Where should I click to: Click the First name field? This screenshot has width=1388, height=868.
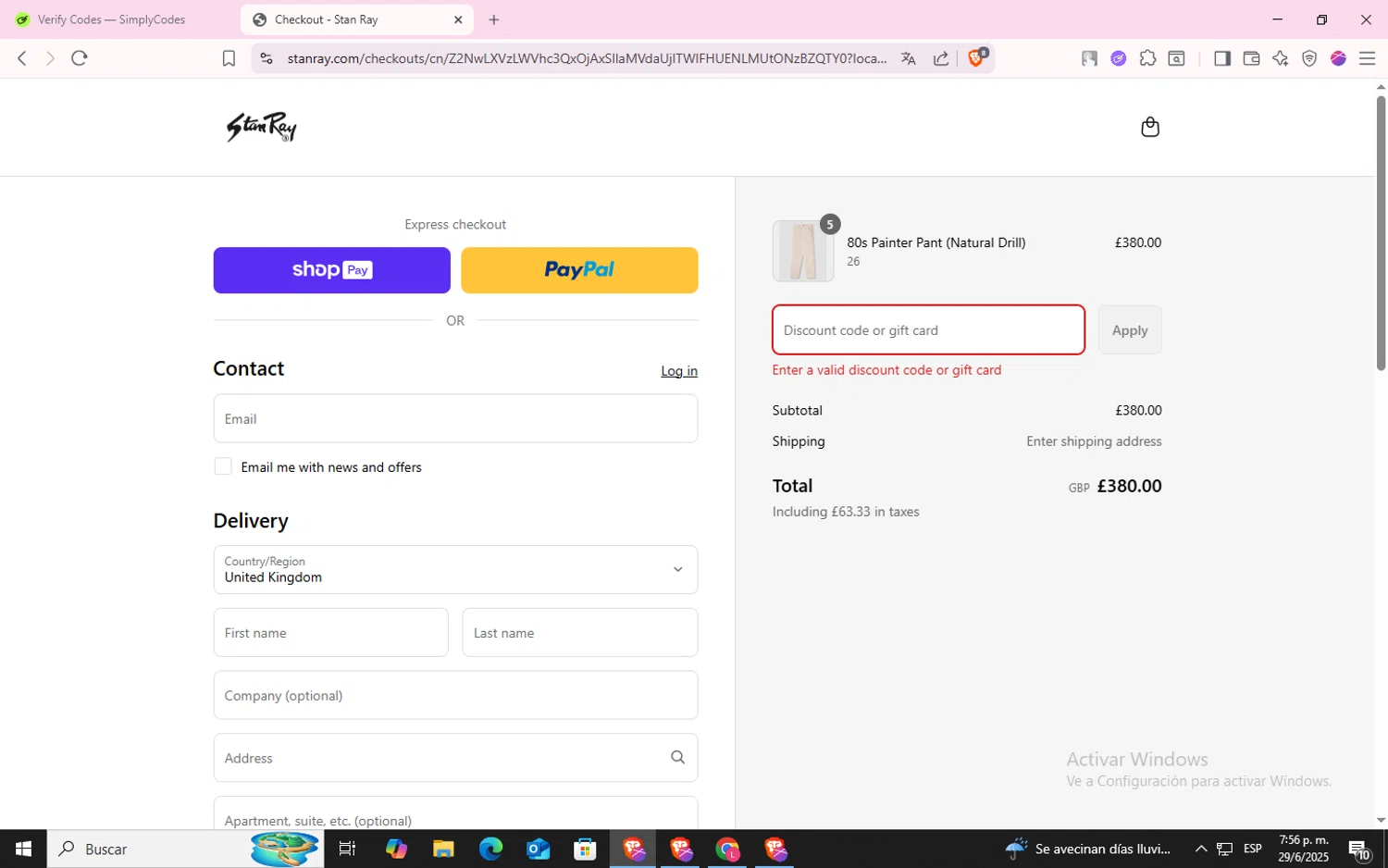pos(330,633)
